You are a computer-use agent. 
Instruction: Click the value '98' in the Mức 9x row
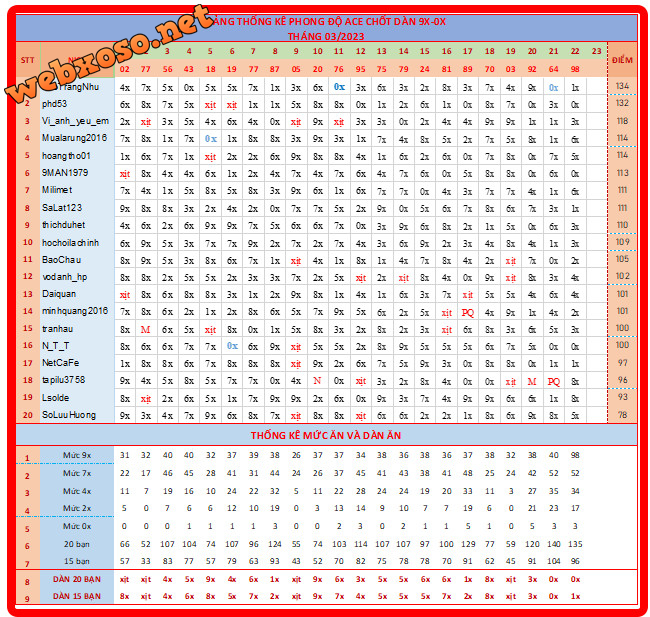point(575,455)
